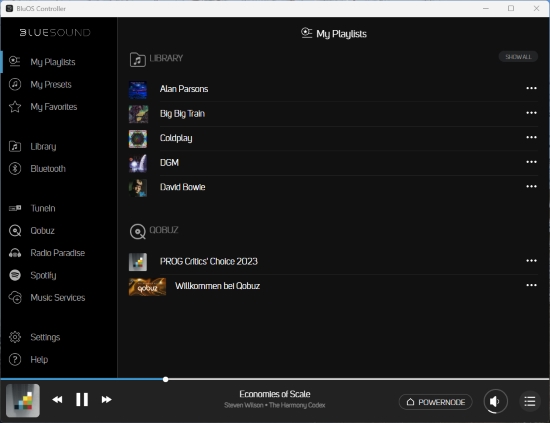Go to My Presets
This screenshot has height=423, width=550.
51,85
